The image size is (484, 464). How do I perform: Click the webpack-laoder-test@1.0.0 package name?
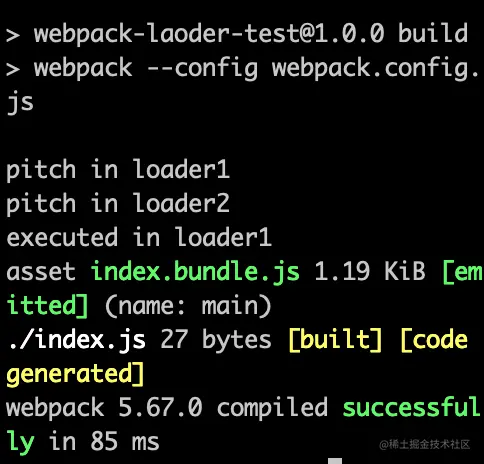coord(209,34)
